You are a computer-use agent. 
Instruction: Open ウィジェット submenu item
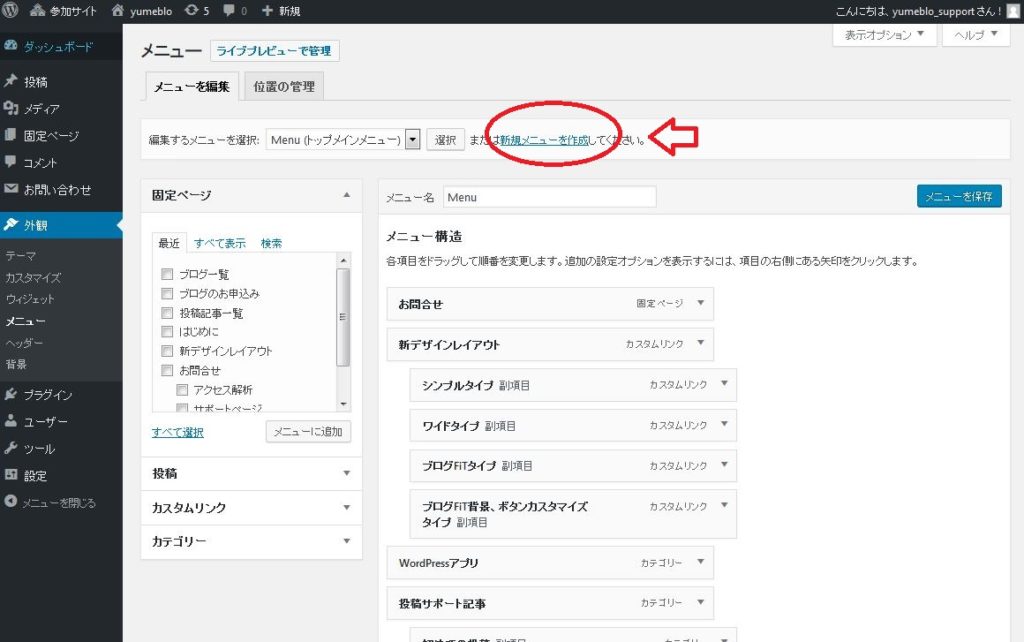(x=30, y=299)
